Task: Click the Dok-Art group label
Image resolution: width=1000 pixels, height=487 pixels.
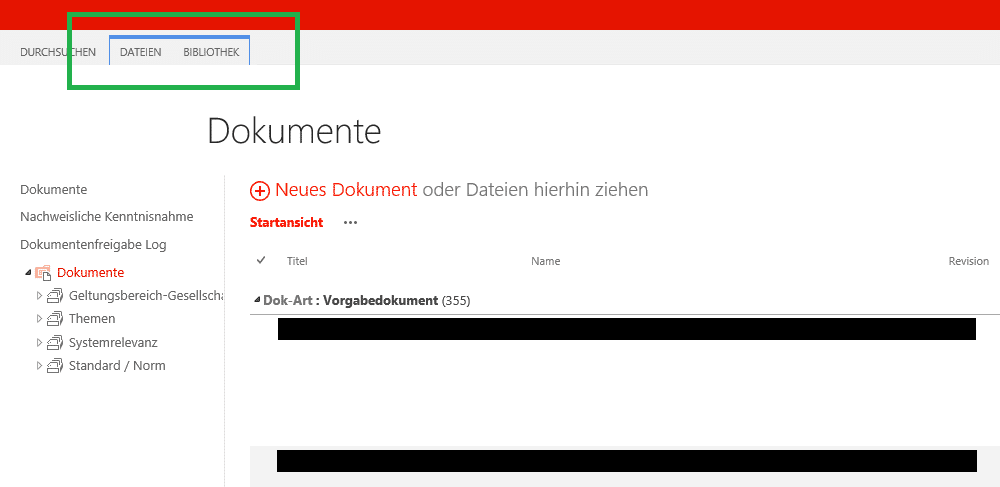Action: click(290, 300)
